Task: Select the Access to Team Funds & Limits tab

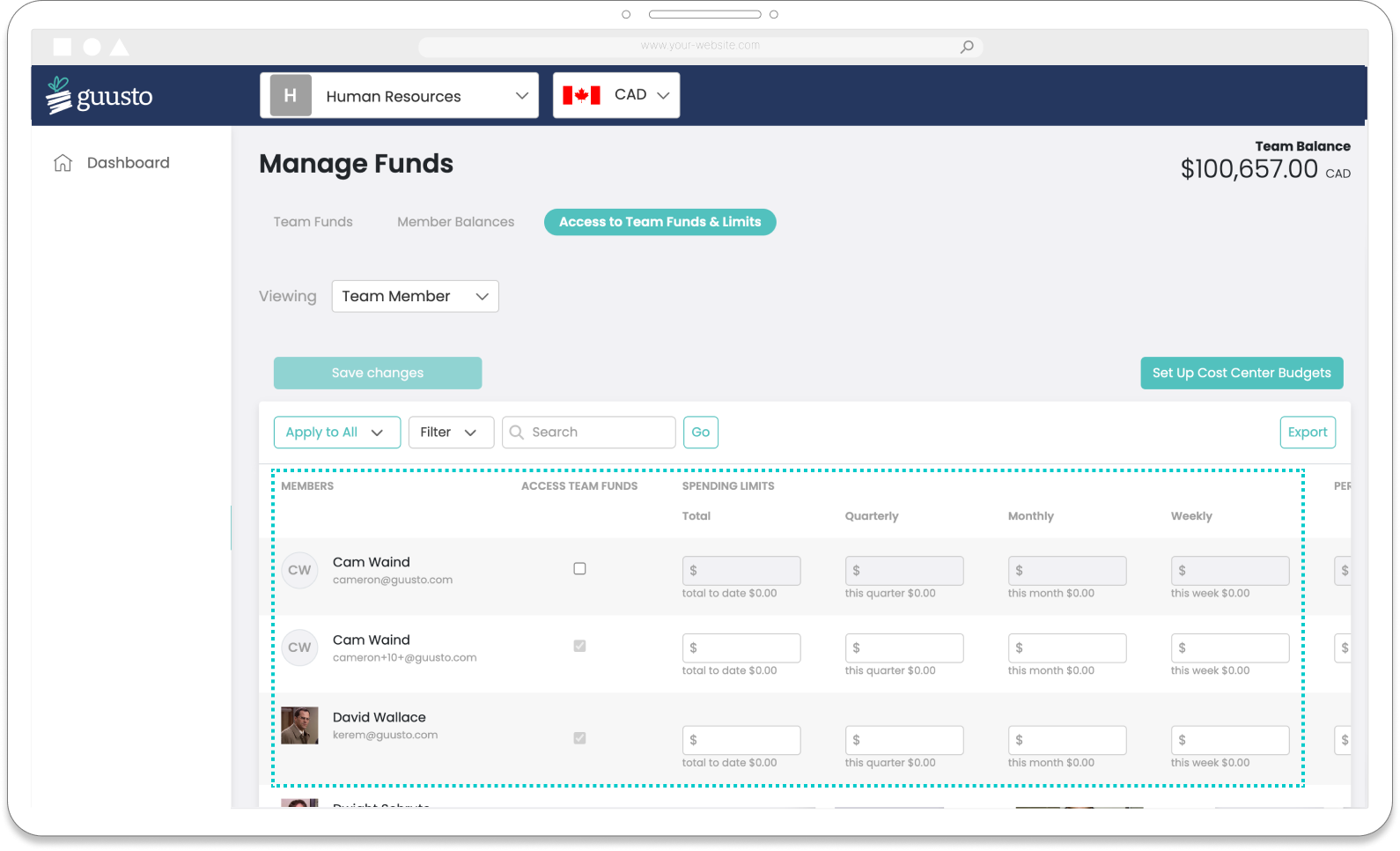Action: point(660,222)
